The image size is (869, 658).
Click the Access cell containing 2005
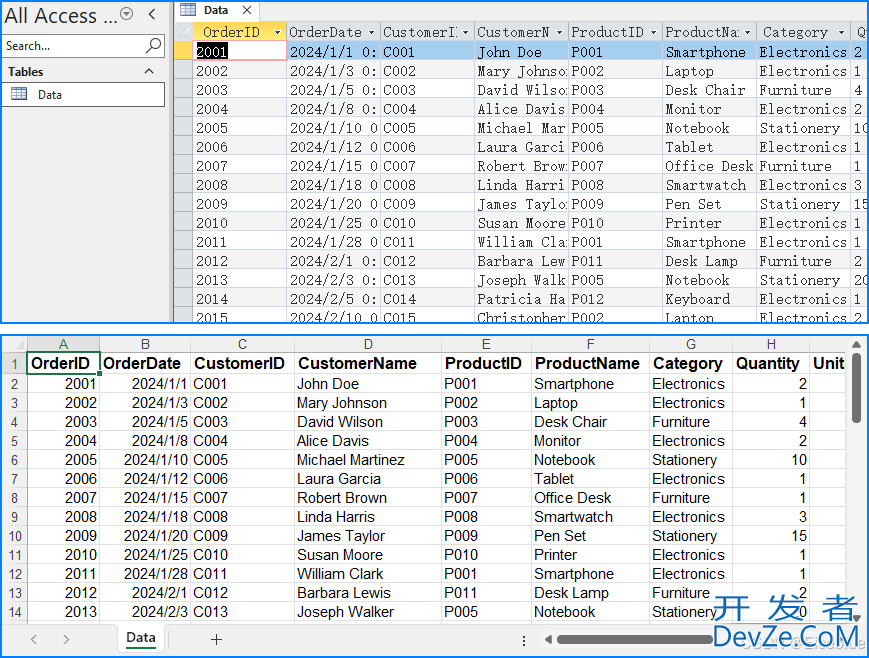point(240,128)
